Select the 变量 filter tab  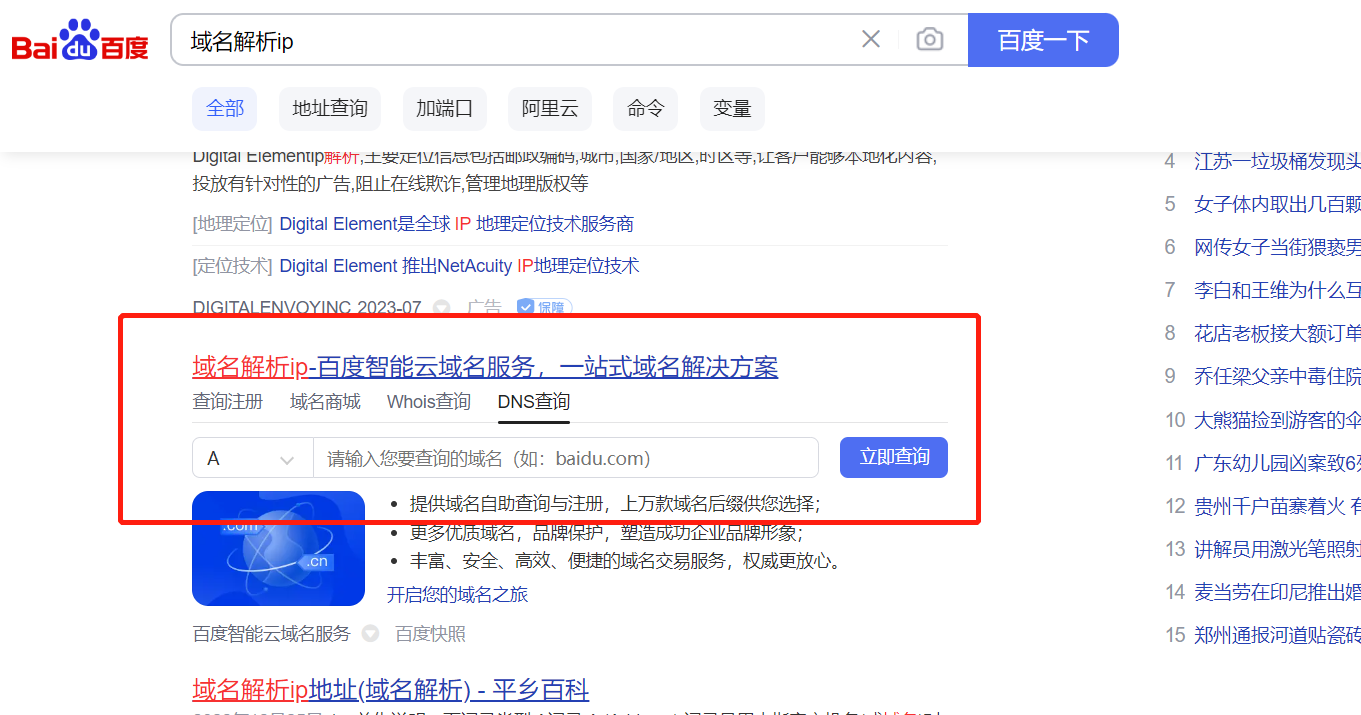coord(732,109)
